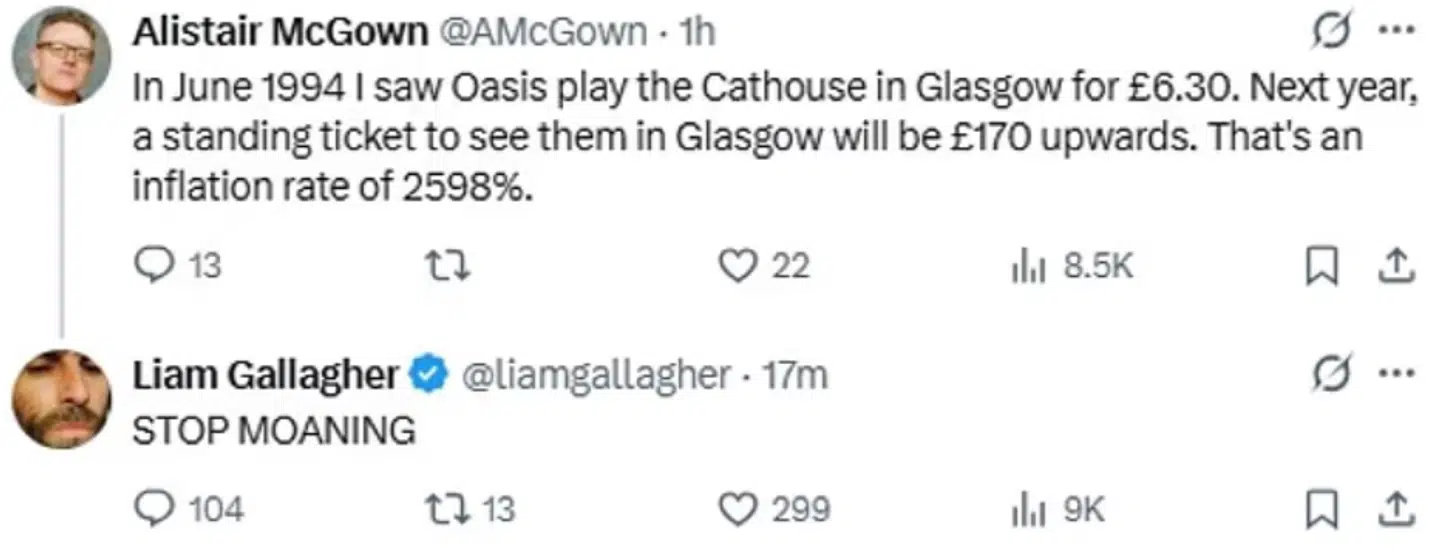Open Alistair McGown's profile picture
Screen dimensions: 1440x550
coord(62,55)
